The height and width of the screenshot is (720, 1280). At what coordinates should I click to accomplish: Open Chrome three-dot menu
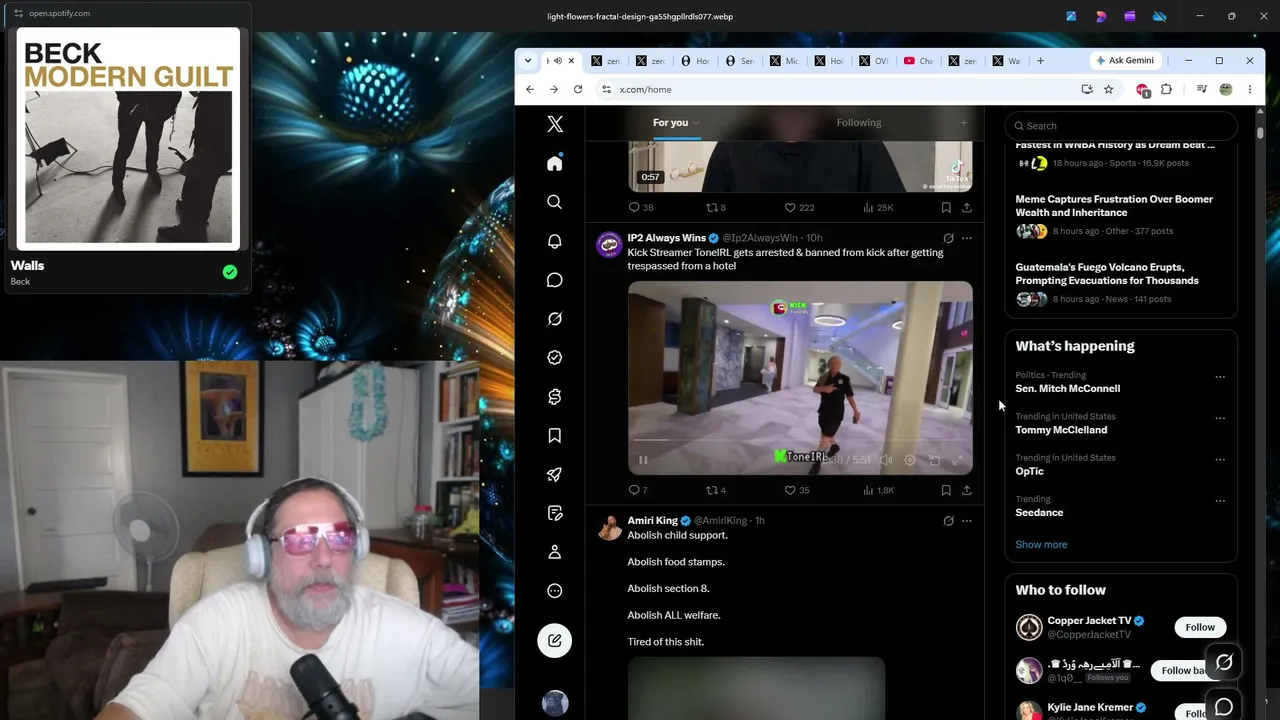pyautogui.click(x=1250, y=90)
